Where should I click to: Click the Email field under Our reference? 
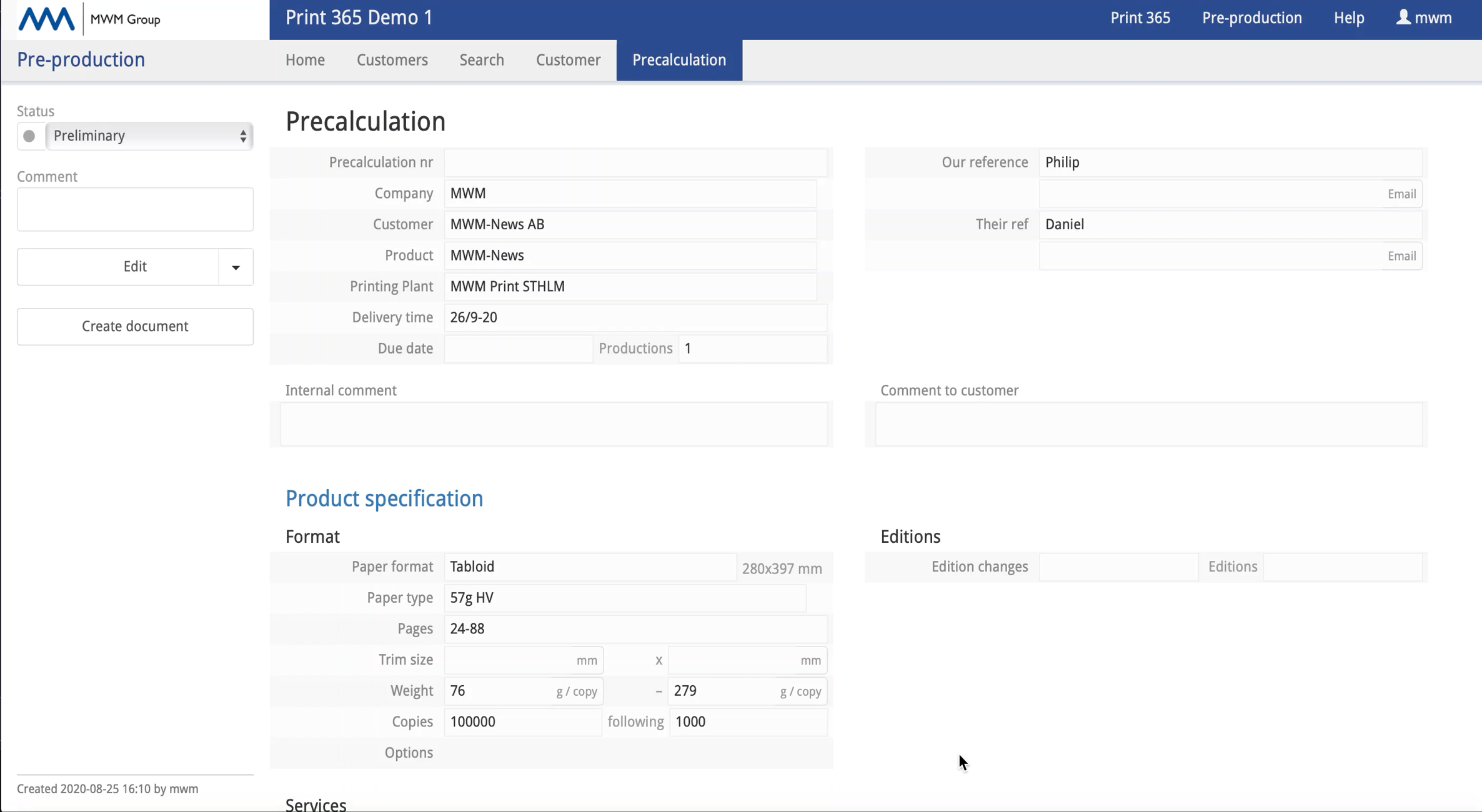1231,194
